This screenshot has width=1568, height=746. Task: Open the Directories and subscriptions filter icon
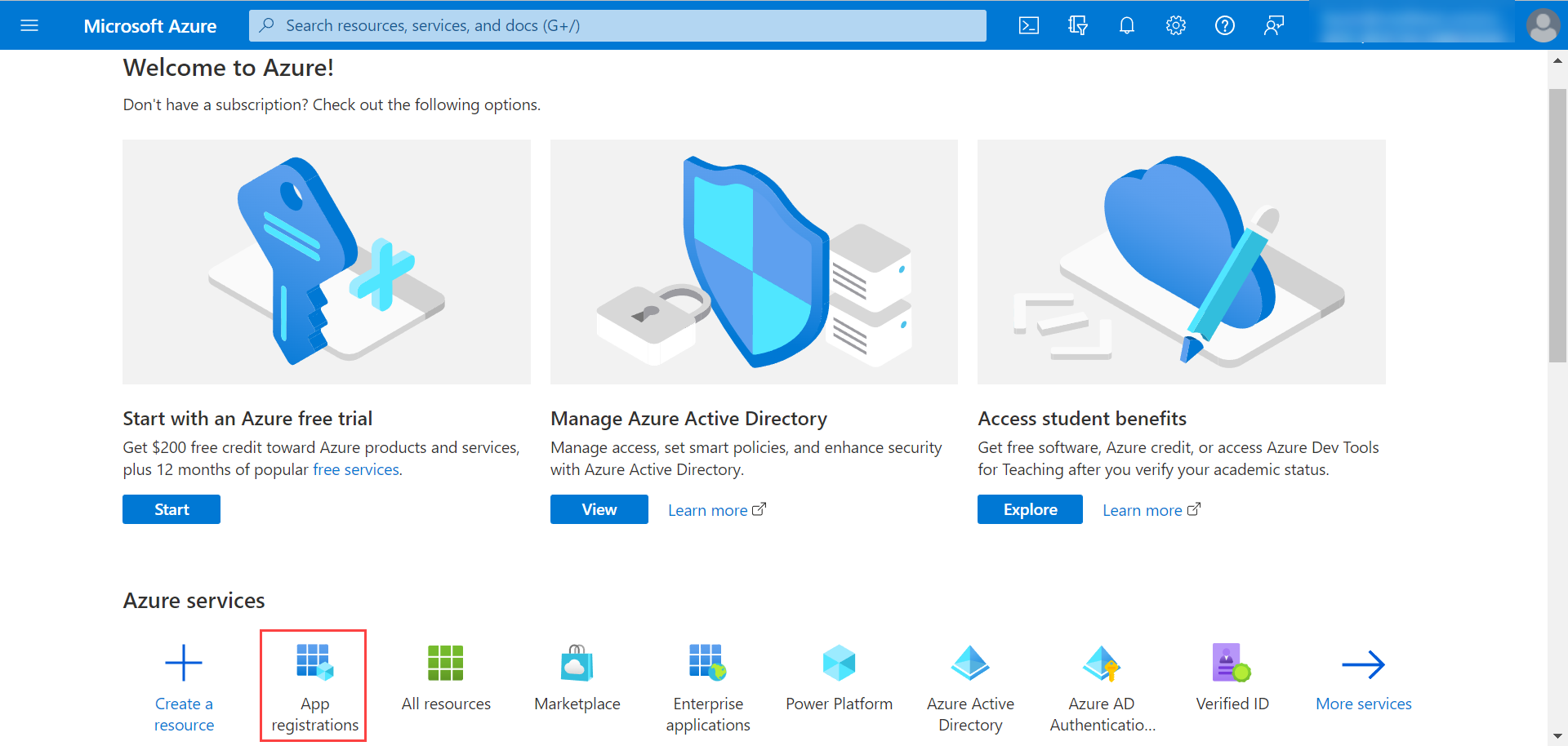[1078, 25]
